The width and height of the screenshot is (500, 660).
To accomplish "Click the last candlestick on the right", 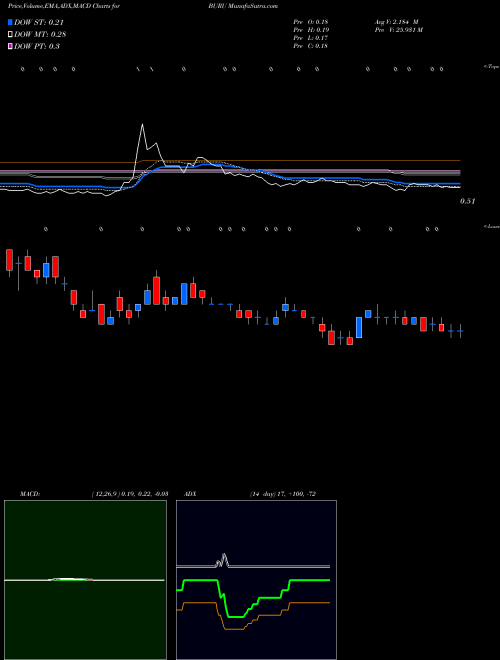I will click(x=461, y=331).
